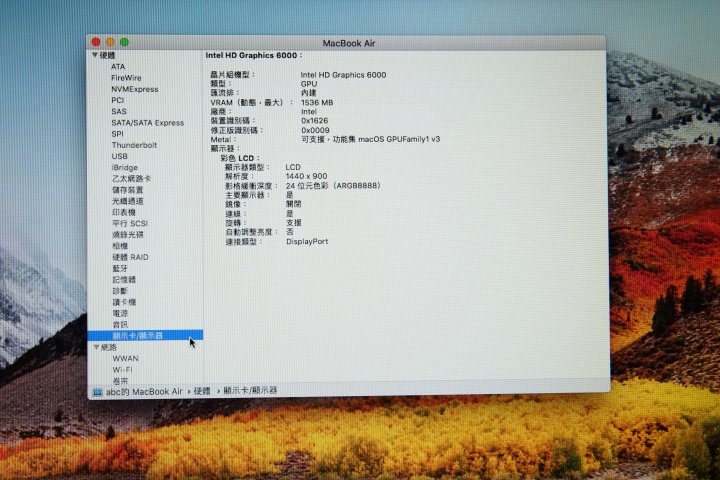Click the 關閉 mirror value
Viewport: 720px width, 480px height.
[293, 204]
